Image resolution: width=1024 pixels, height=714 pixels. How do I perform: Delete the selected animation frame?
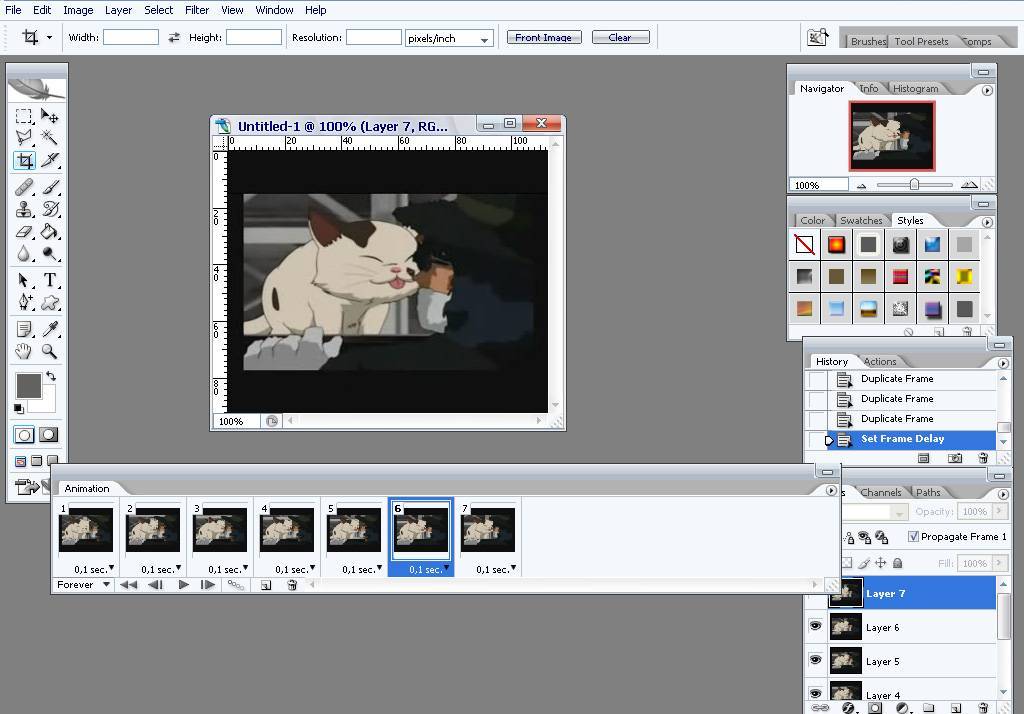[292, 585]
